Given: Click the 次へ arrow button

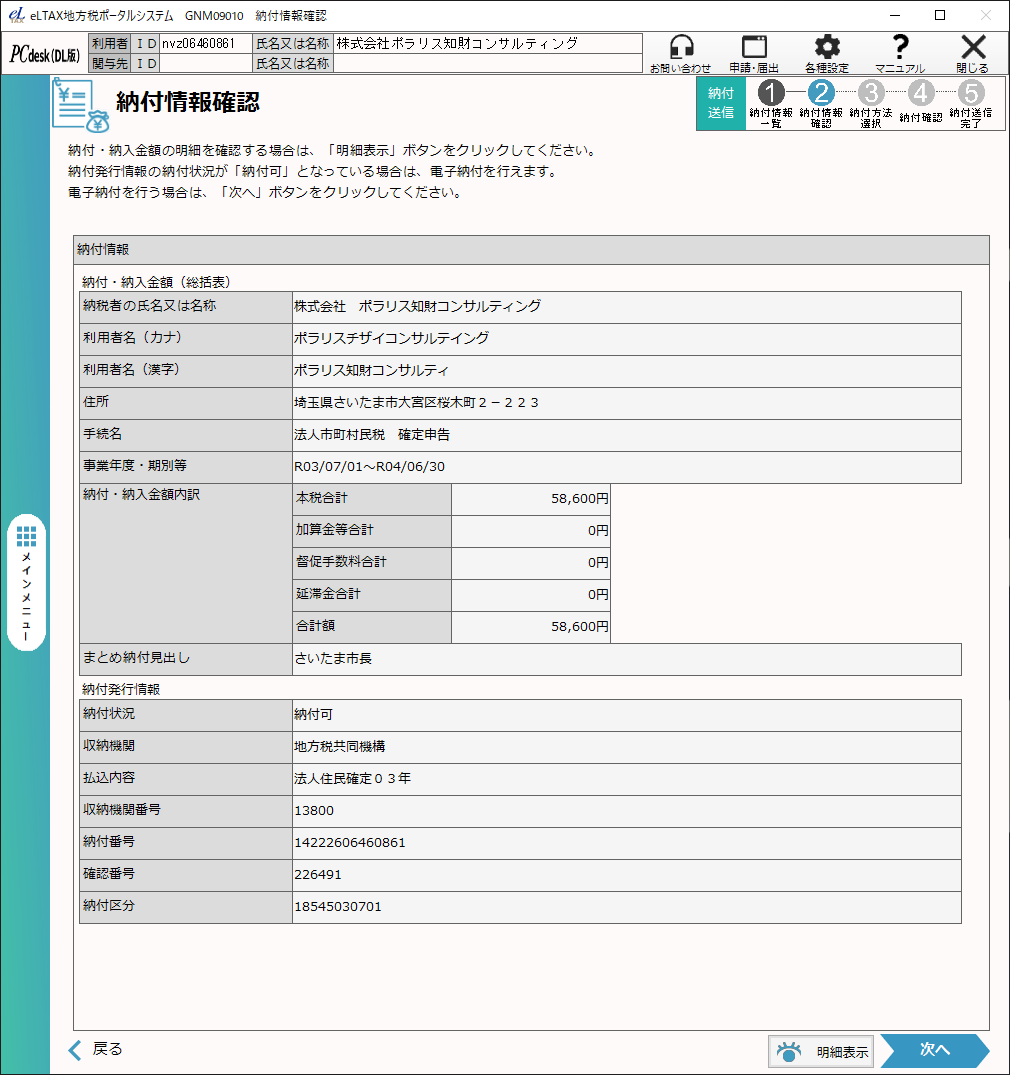Looking at the screenshot, I should (x=935, y=1050).
